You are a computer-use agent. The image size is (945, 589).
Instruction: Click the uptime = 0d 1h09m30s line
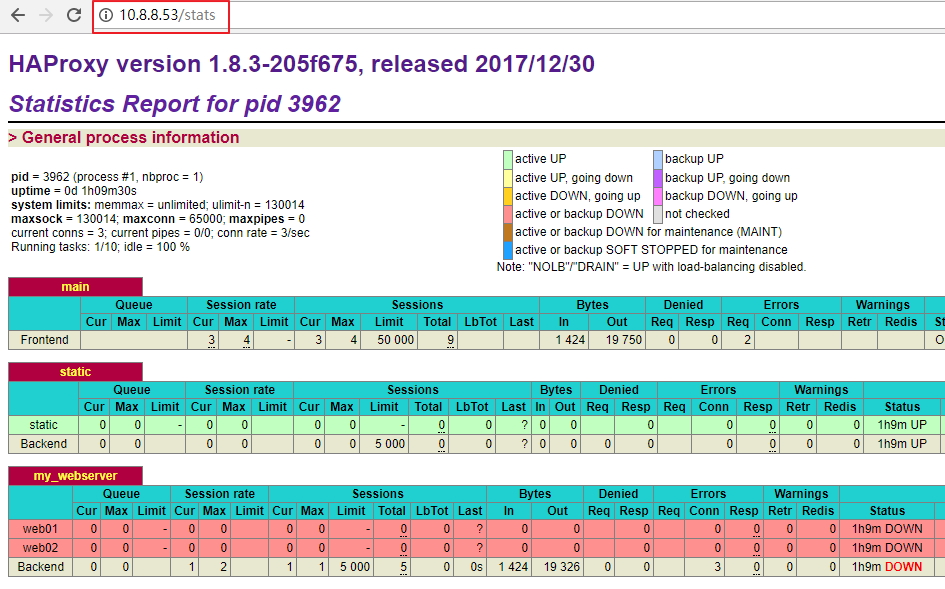tap(74, 191)
